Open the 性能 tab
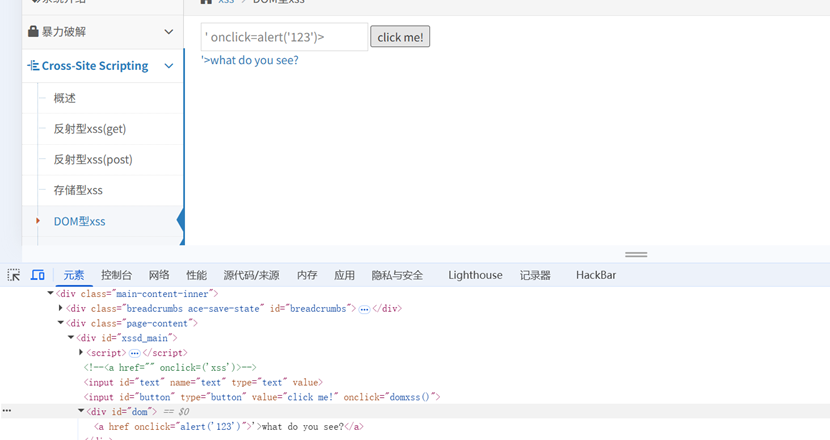Screen dimensions: 830x440 [196, 275]
